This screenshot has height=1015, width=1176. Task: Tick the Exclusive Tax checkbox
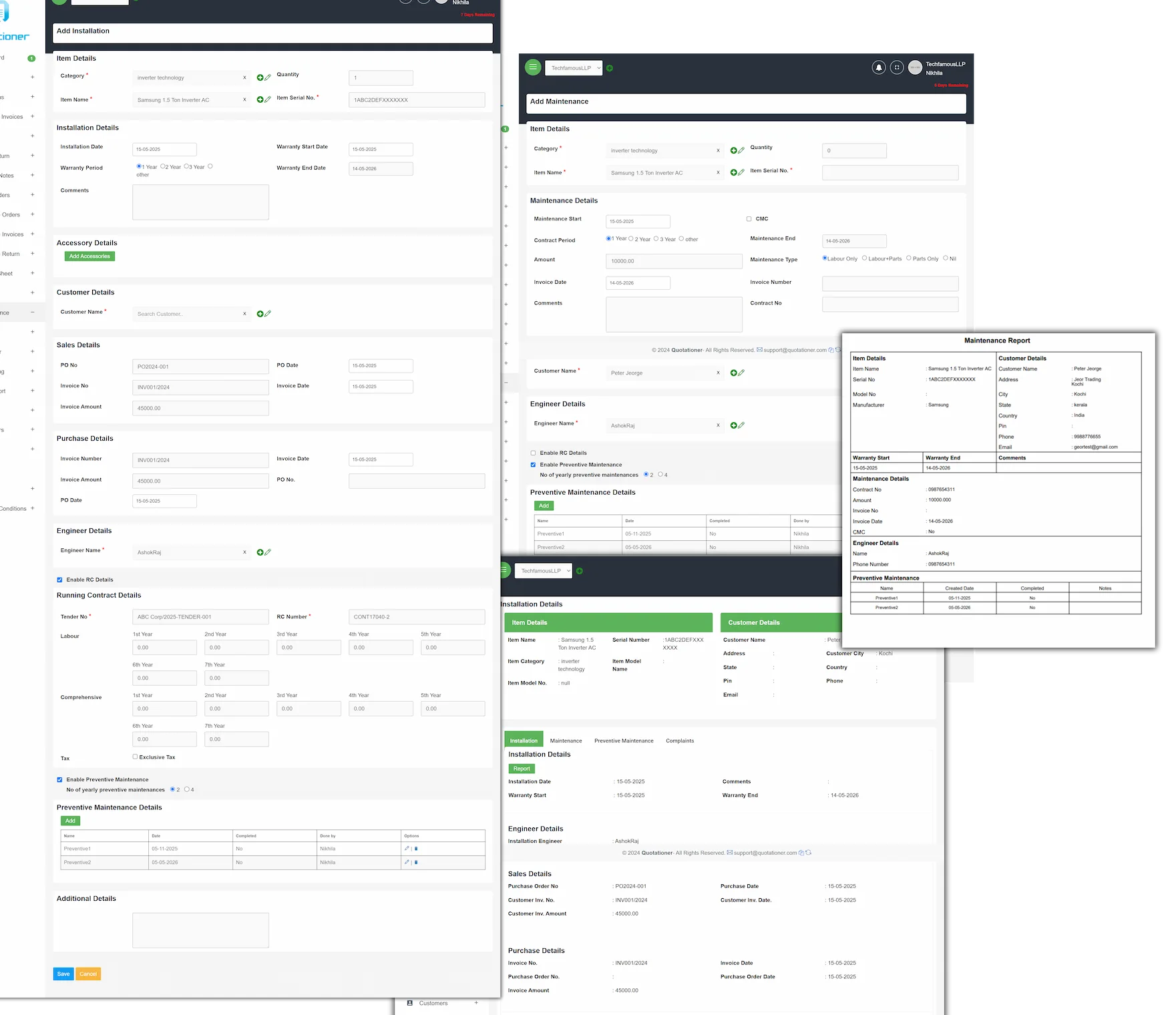pos(135,757)
